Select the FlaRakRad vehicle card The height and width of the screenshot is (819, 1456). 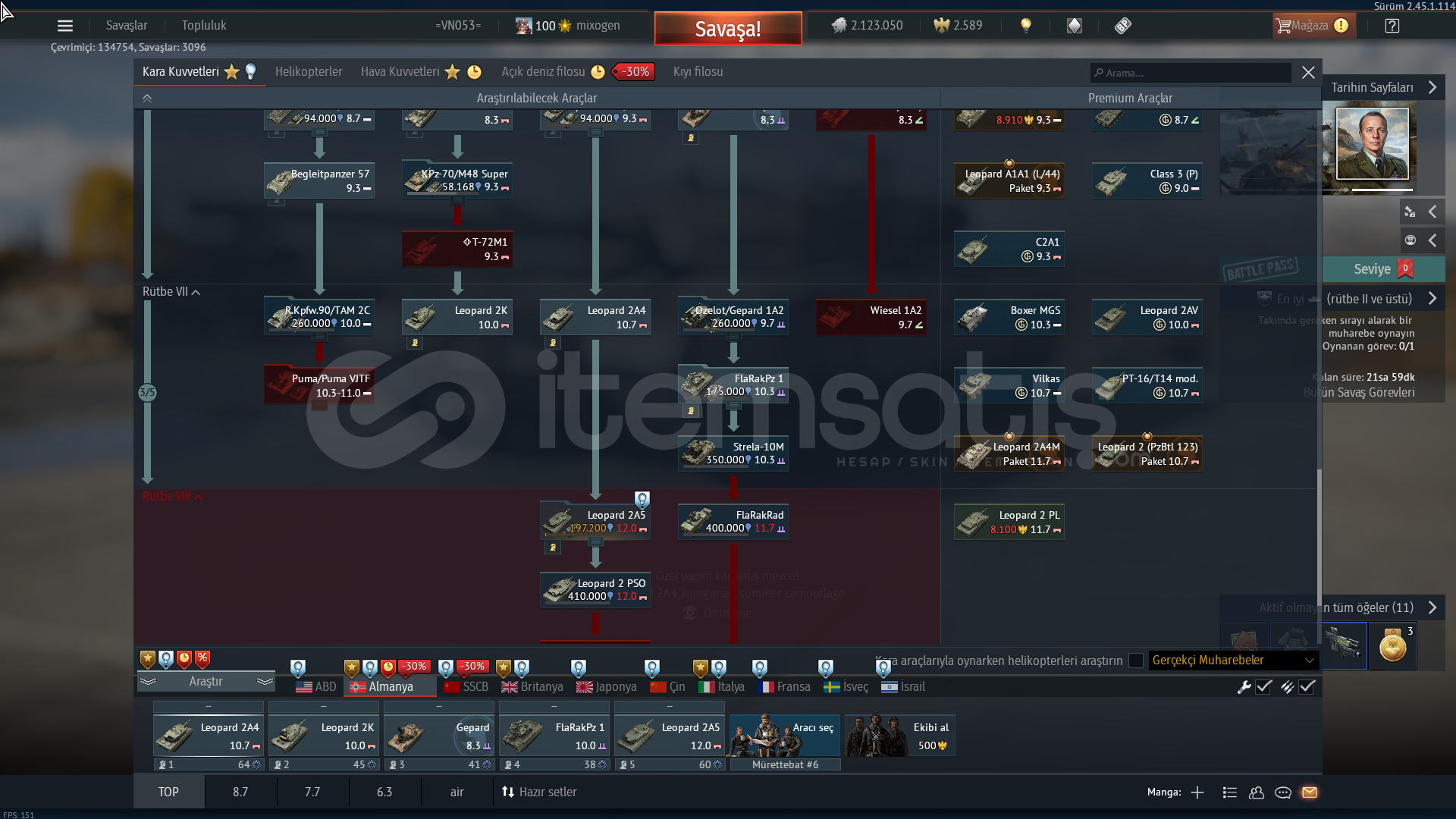(x=733, y=522)
